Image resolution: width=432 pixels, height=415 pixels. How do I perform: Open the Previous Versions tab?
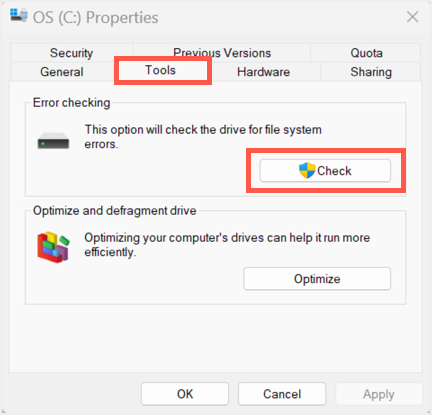(222, 53)
